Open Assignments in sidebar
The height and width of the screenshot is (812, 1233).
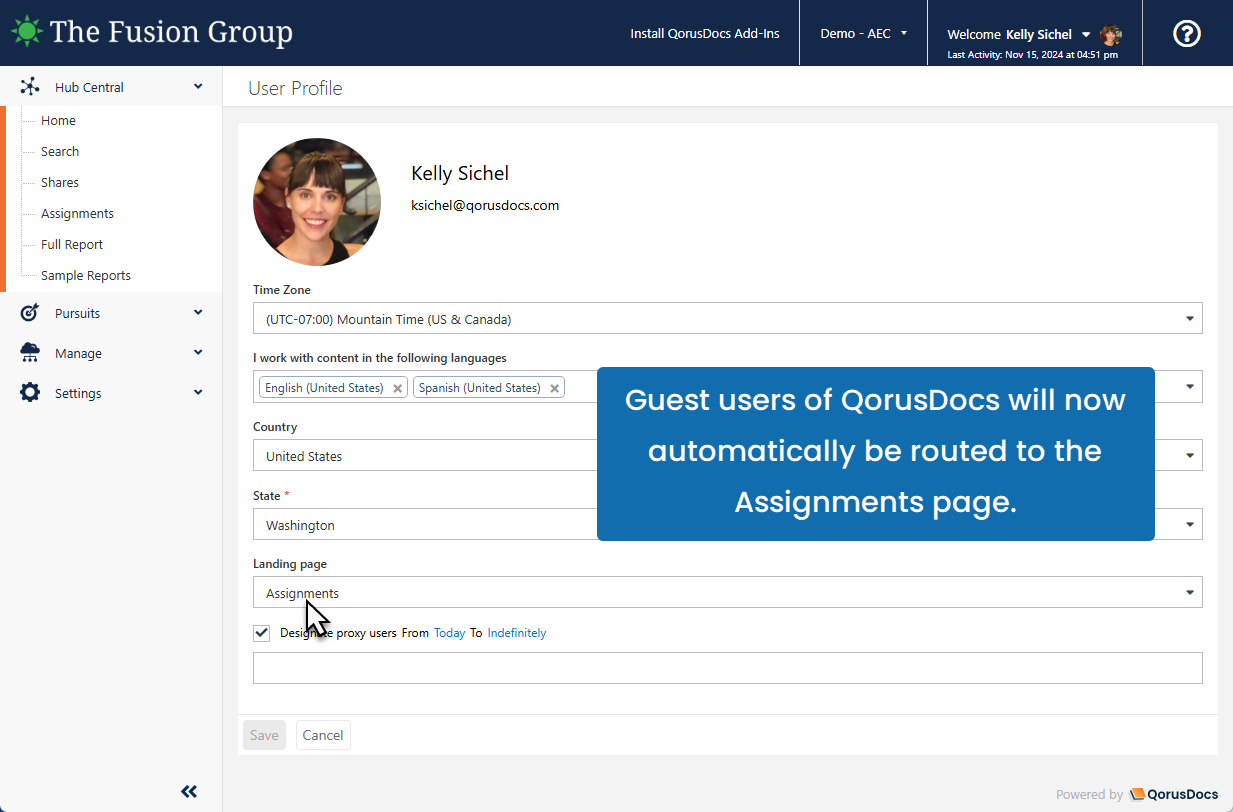tap(77, 213)
